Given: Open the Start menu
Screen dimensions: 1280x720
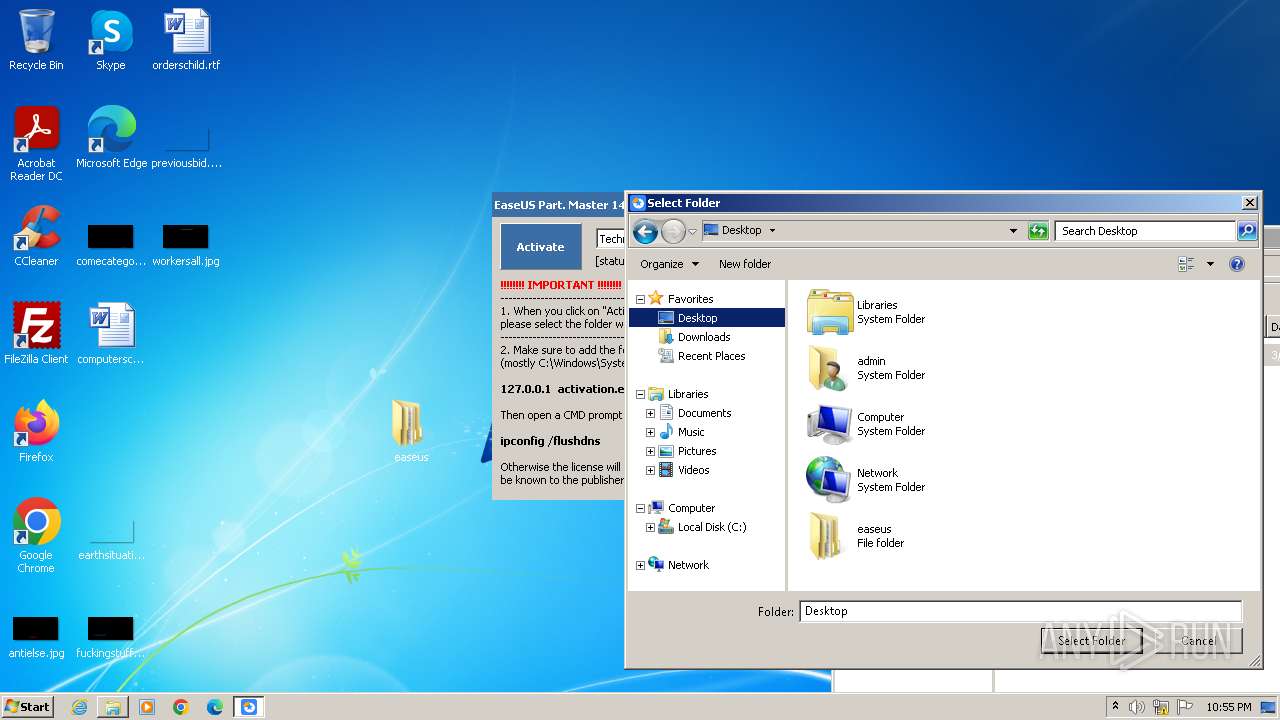Looking at the screenshot, I should pyautogui.click(x=27, y=707).
